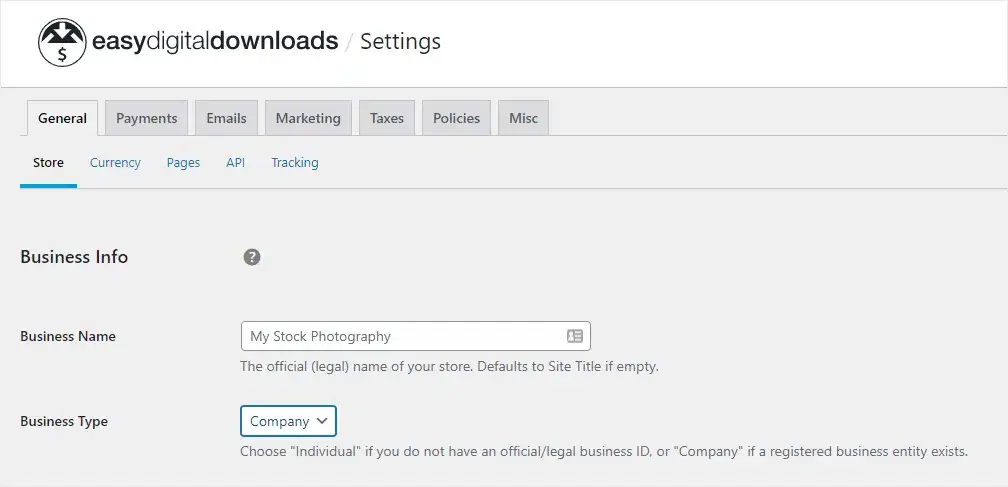
Task: Select the General tab
Action: point(62,118)
